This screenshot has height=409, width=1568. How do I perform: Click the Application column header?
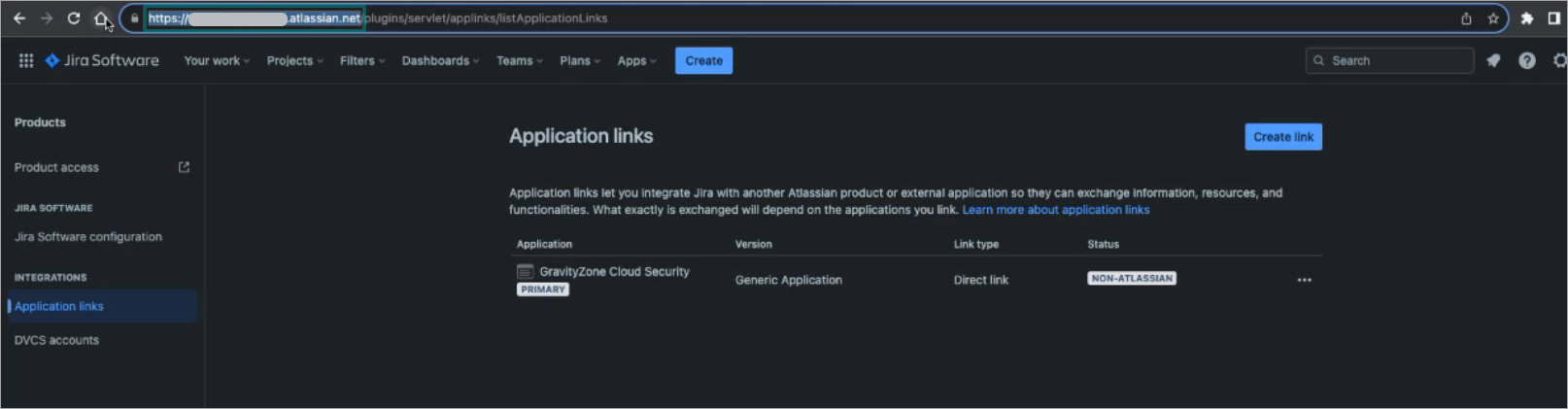coord(544,244)
